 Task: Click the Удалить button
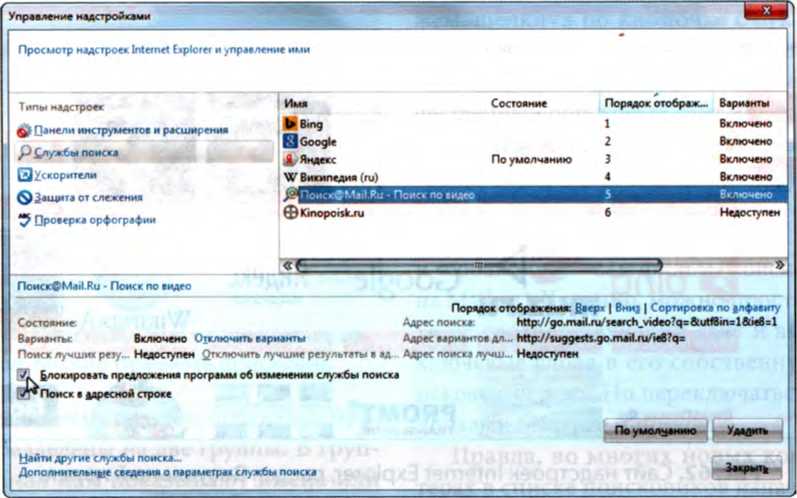click(x=747, y=431)
